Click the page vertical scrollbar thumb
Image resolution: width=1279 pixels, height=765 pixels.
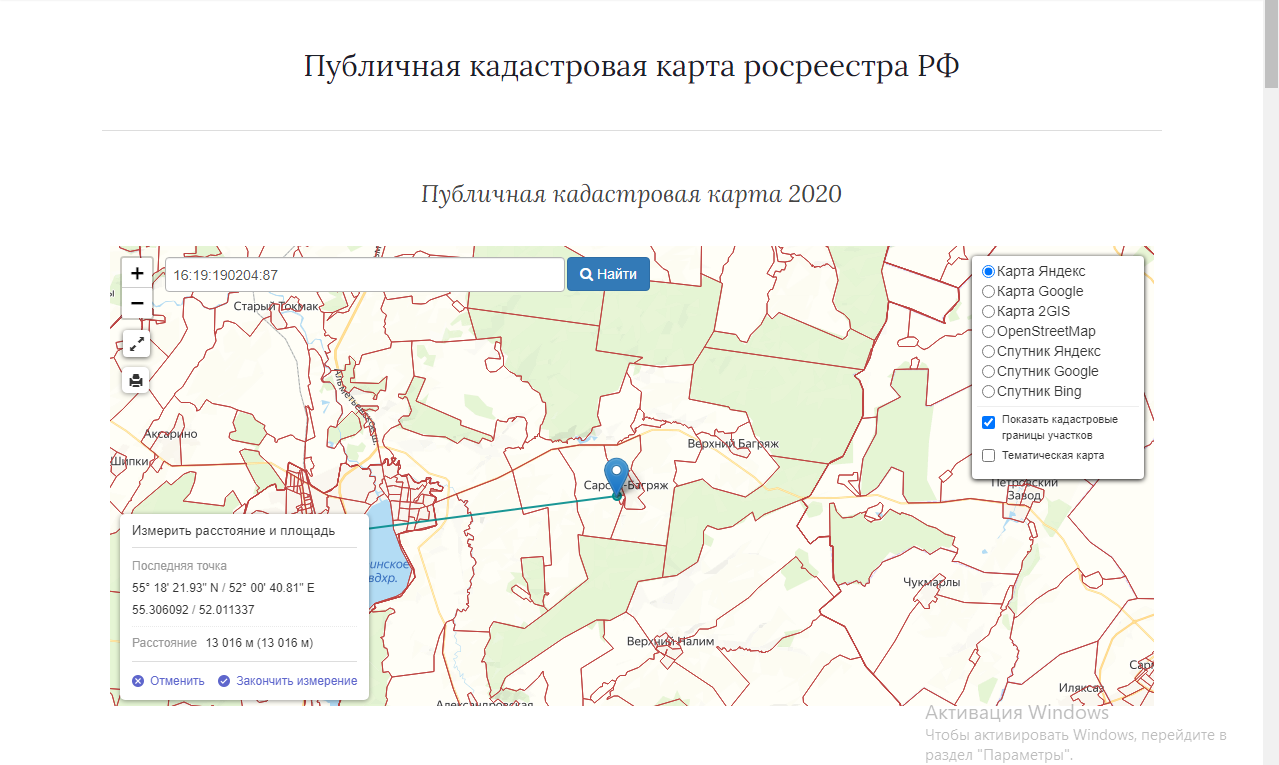click(x=1270, y=45)
